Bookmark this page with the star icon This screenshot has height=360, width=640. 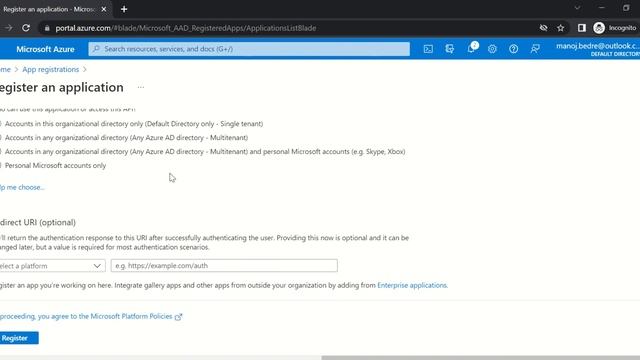coord(560,28)
